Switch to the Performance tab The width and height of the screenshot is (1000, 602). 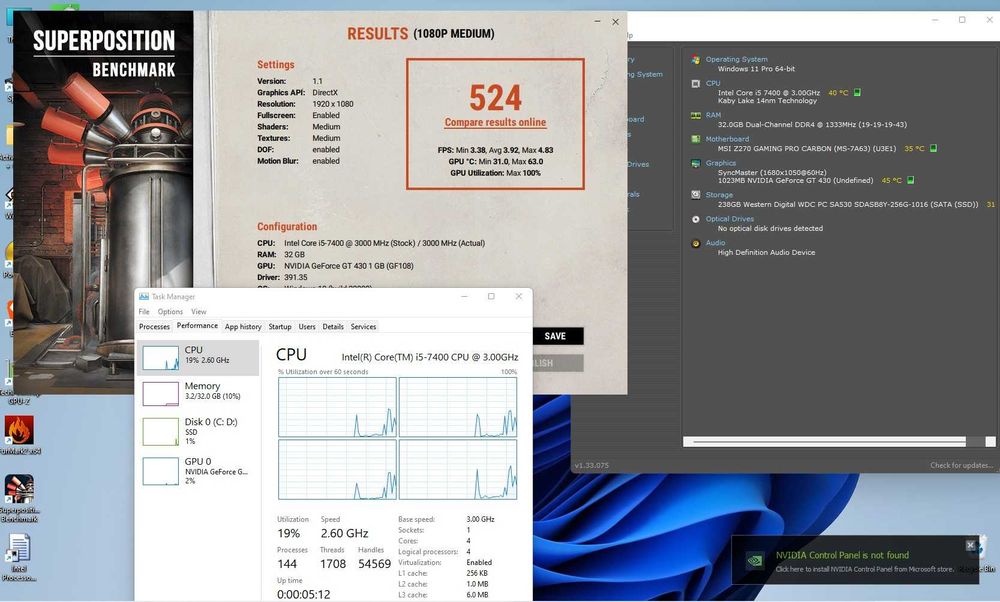197,326
